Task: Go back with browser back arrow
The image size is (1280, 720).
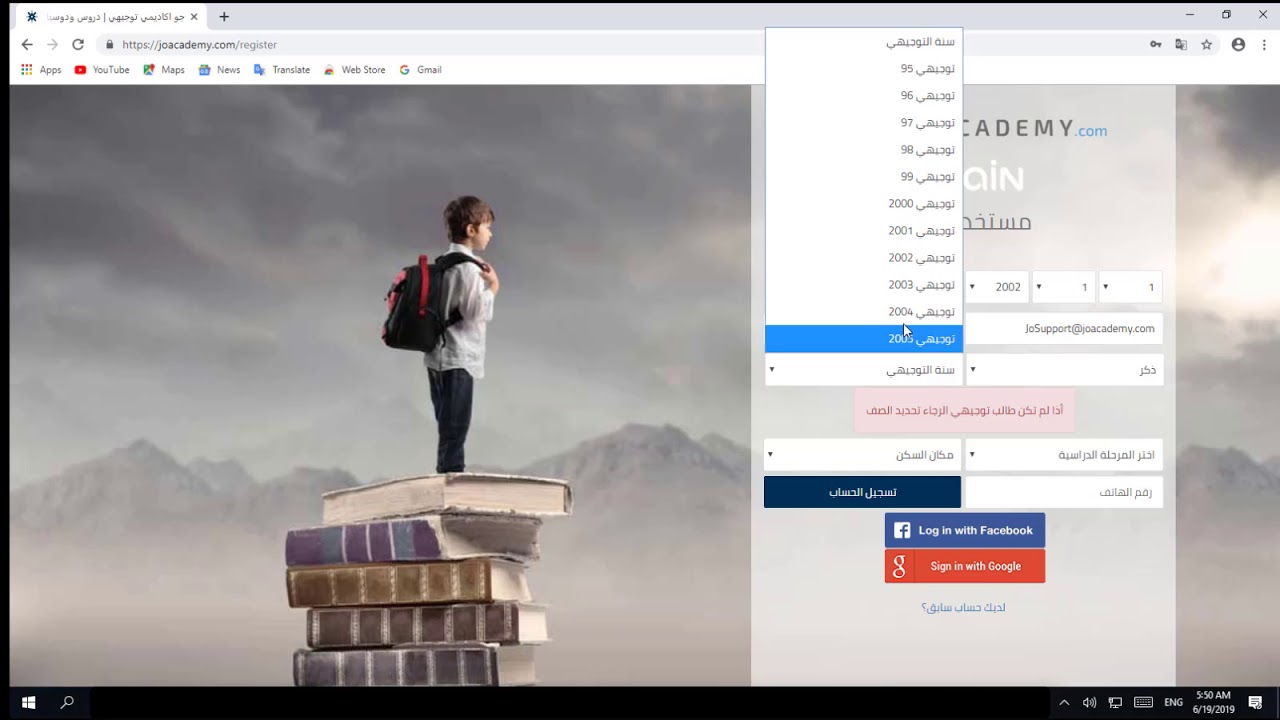Action: [27, 44]
